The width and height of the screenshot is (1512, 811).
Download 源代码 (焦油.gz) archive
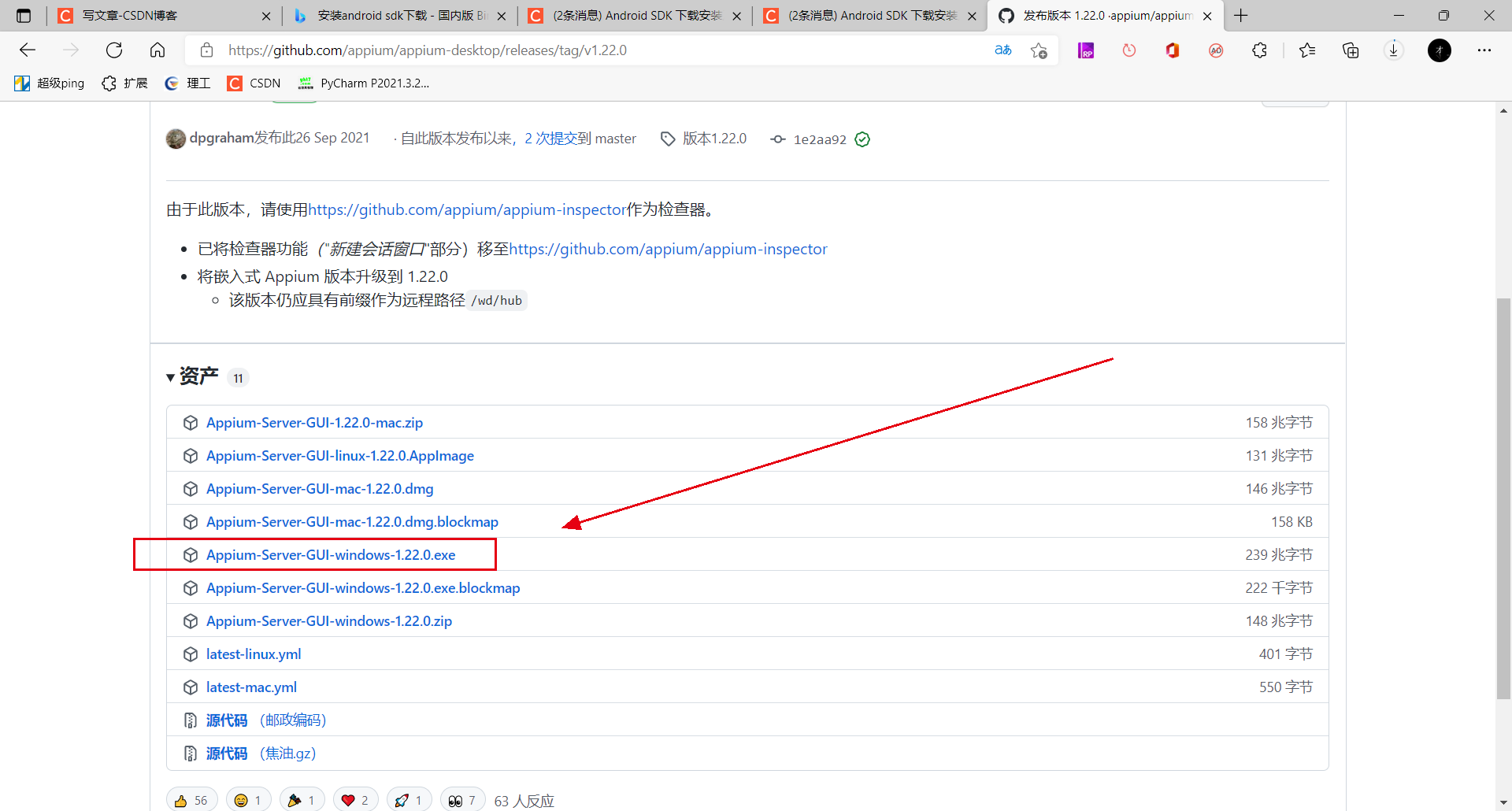[261, 754]
